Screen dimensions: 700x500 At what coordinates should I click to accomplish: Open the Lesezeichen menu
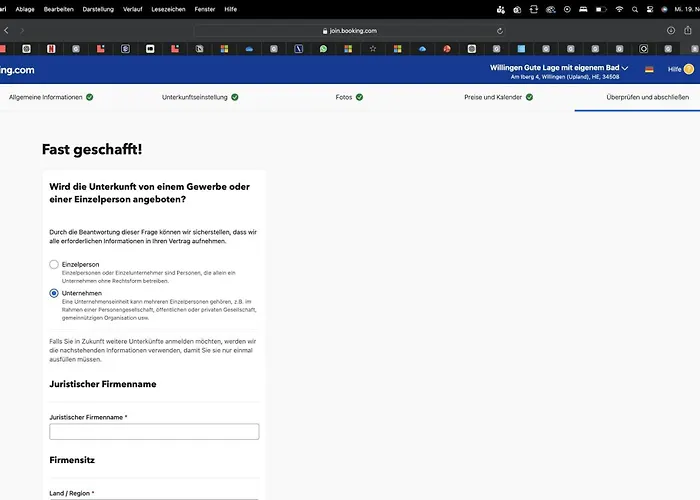[x=166, y=9]
